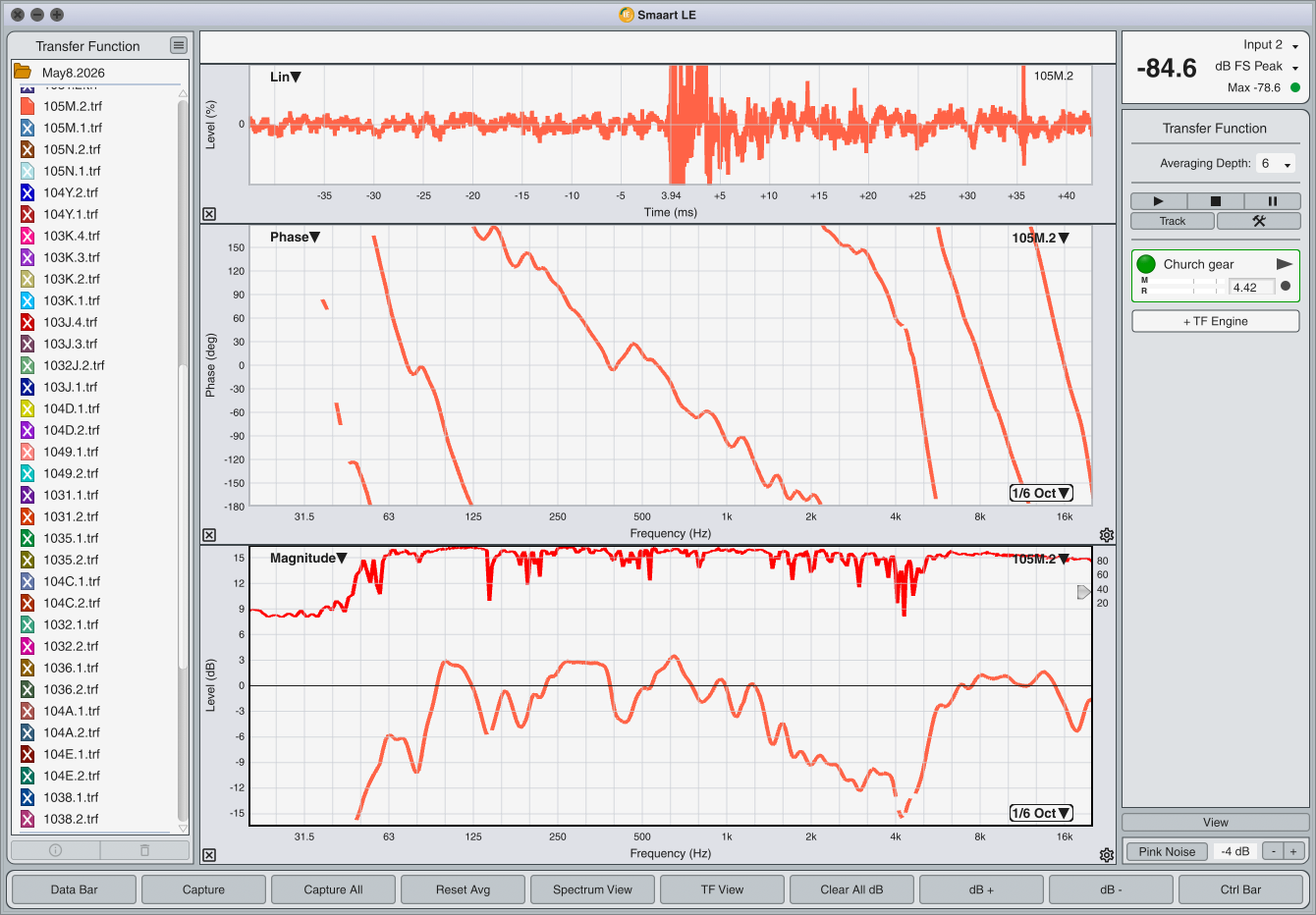Toggle the Church gear green engine indicator
This screenshot has width=1316, height=915.
(x=1146, y=264)
